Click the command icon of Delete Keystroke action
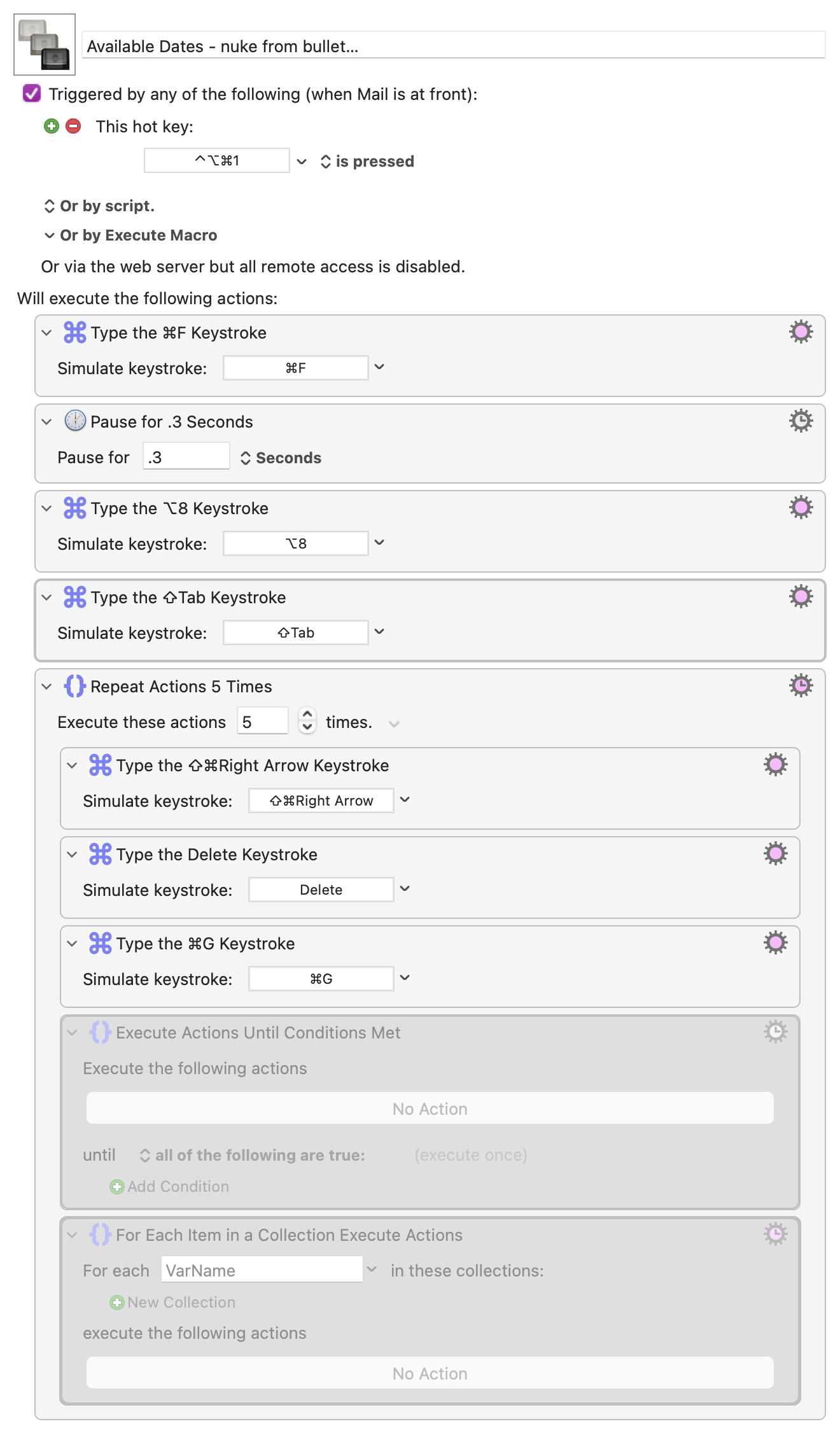Screen dimensions: 840x1433 101,854
